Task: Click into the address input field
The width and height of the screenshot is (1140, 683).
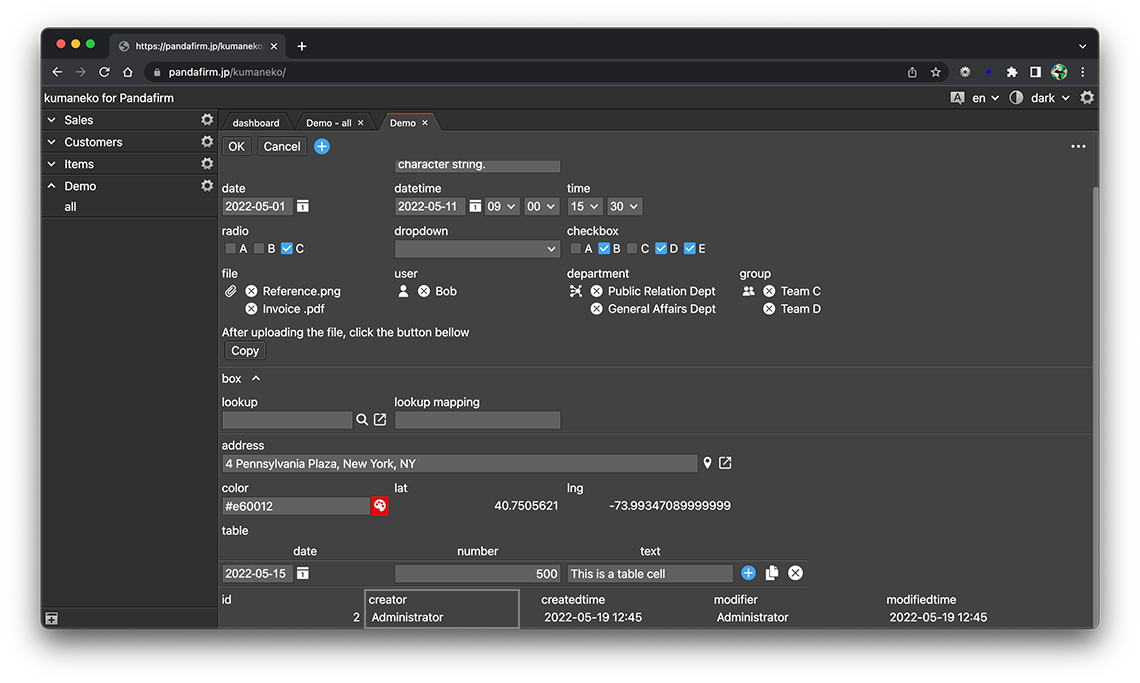Action: click(459, 464)
